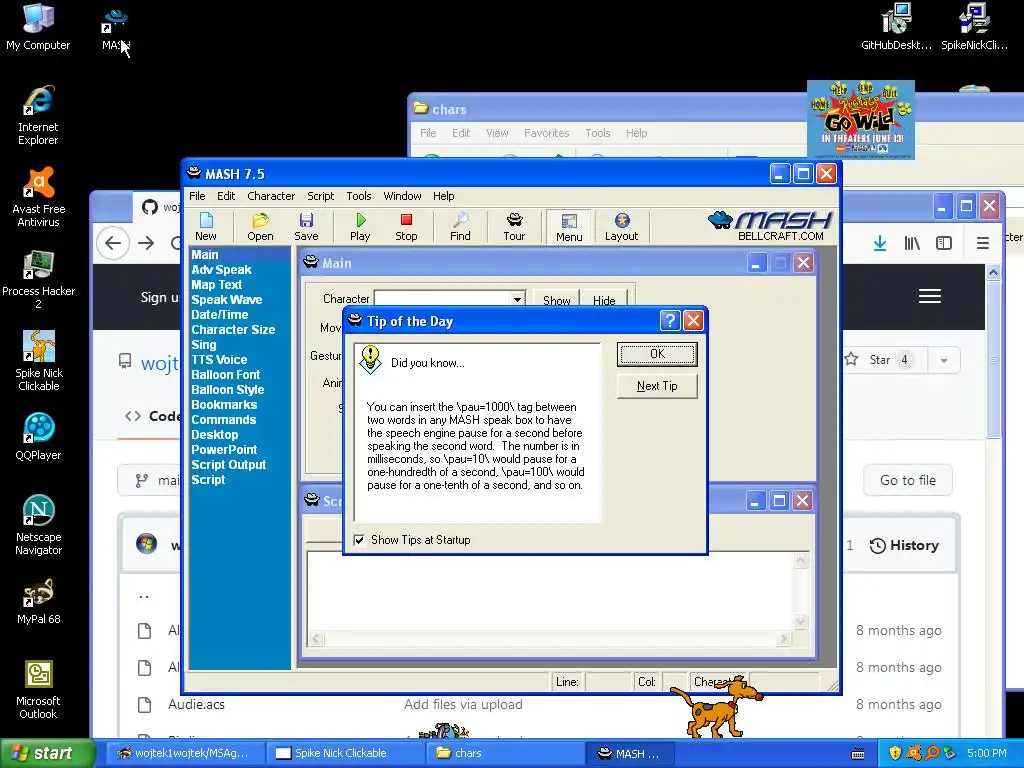This screenshot has width=1024, height=768.
Task: Open the Tools menu in MASH
Action: pyautogui.click(x=359, y=196)
